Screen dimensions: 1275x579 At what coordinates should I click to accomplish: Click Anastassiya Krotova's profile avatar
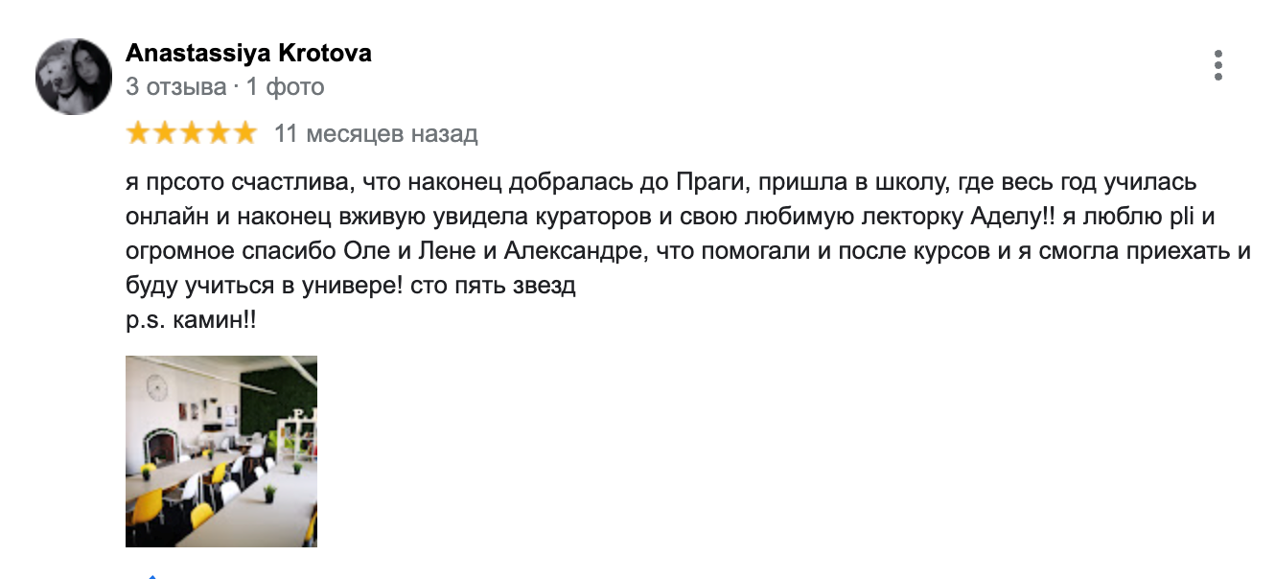(73, 77)
